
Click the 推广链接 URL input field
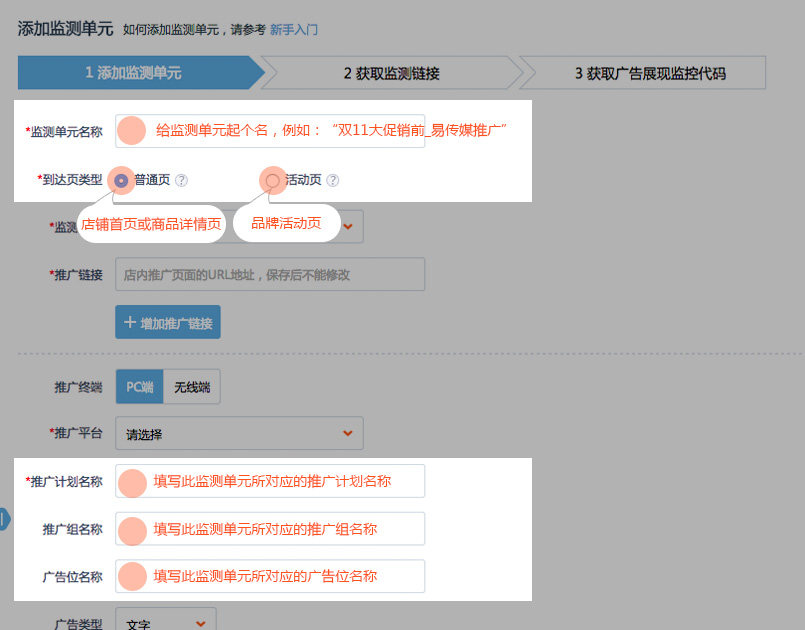270,274
